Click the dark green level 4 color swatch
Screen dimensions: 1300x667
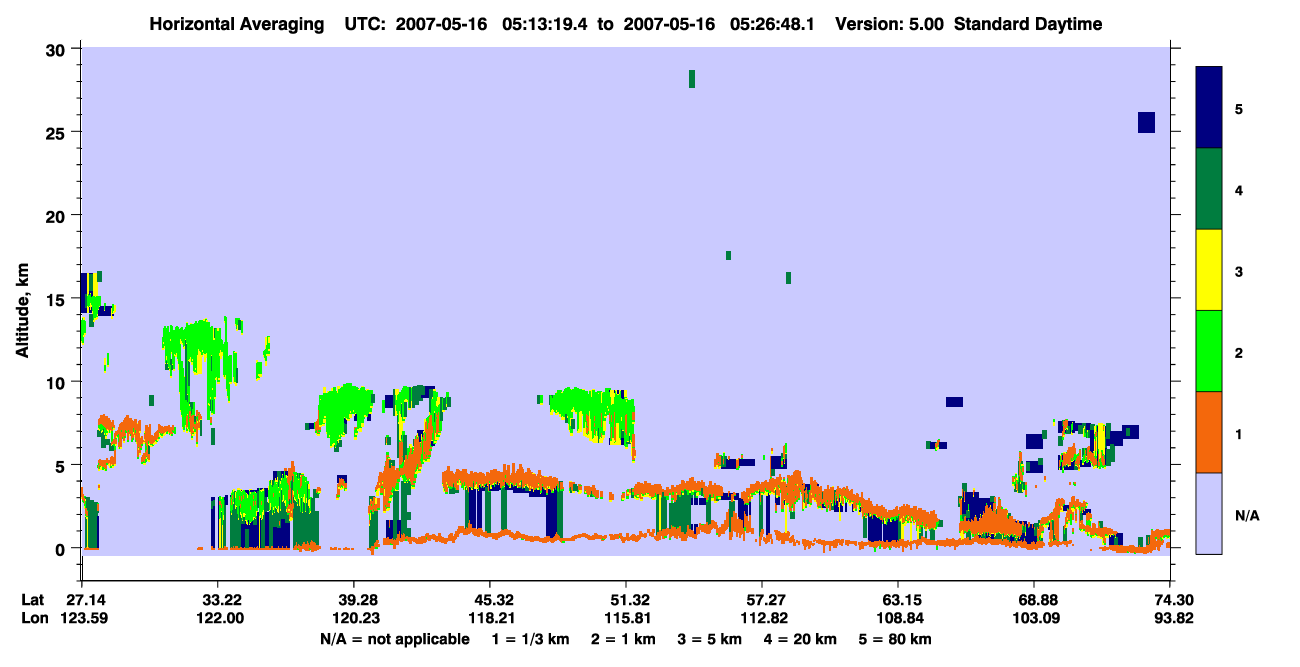1209,189
